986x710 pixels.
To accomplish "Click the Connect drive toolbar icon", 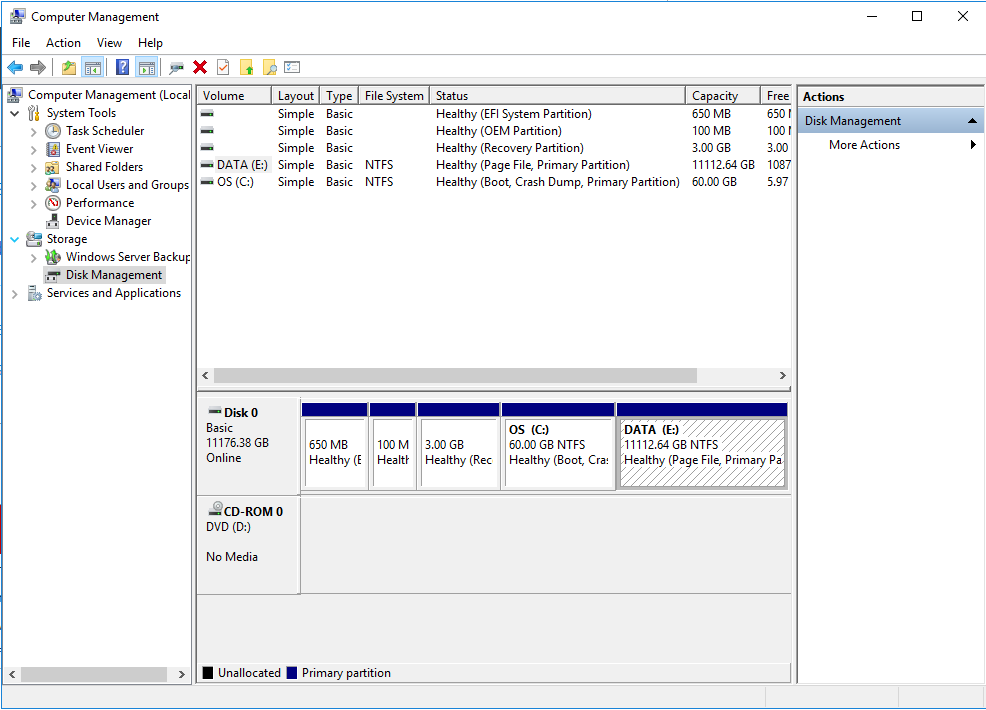I will (x=177, y=67).
